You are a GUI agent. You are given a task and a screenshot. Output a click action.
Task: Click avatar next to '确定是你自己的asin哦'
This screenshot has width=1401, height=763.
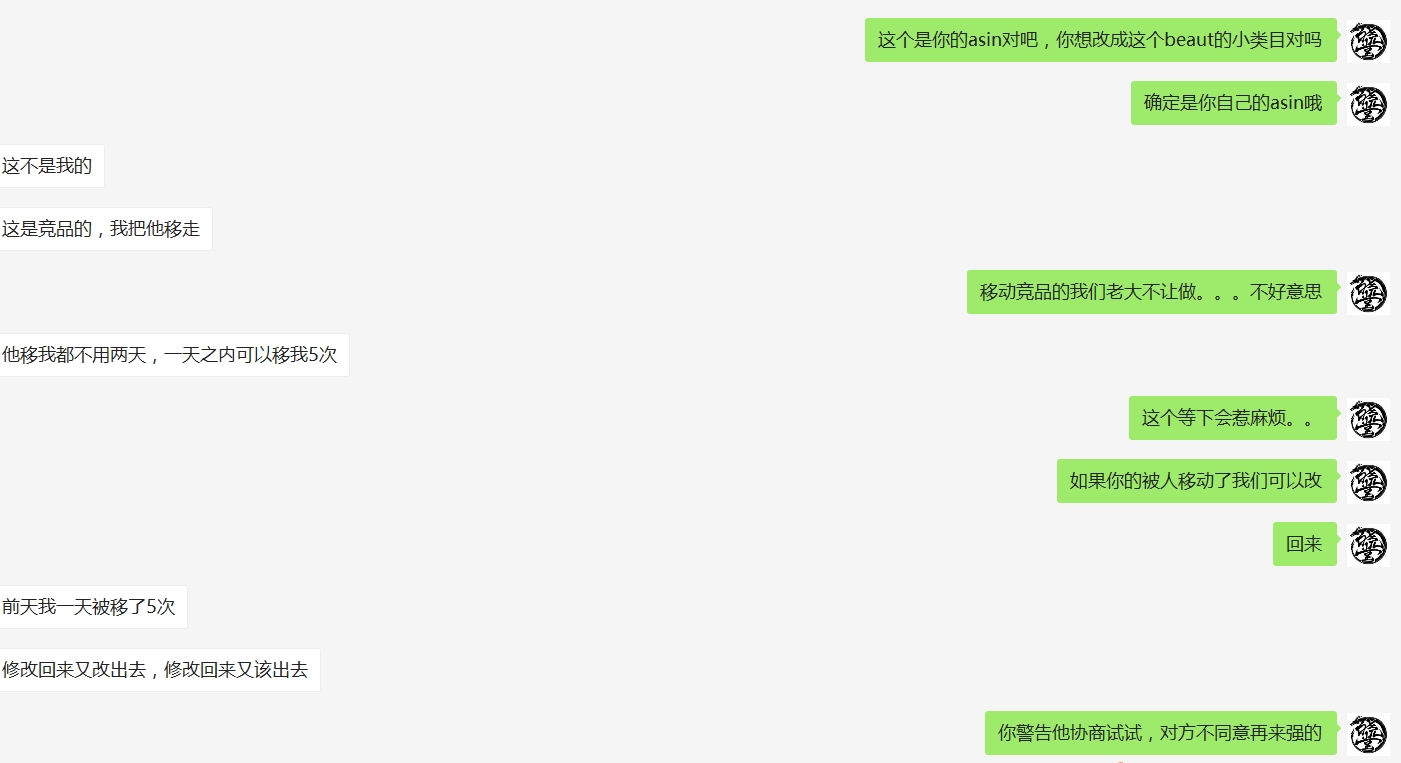(x=1368, y=104)
